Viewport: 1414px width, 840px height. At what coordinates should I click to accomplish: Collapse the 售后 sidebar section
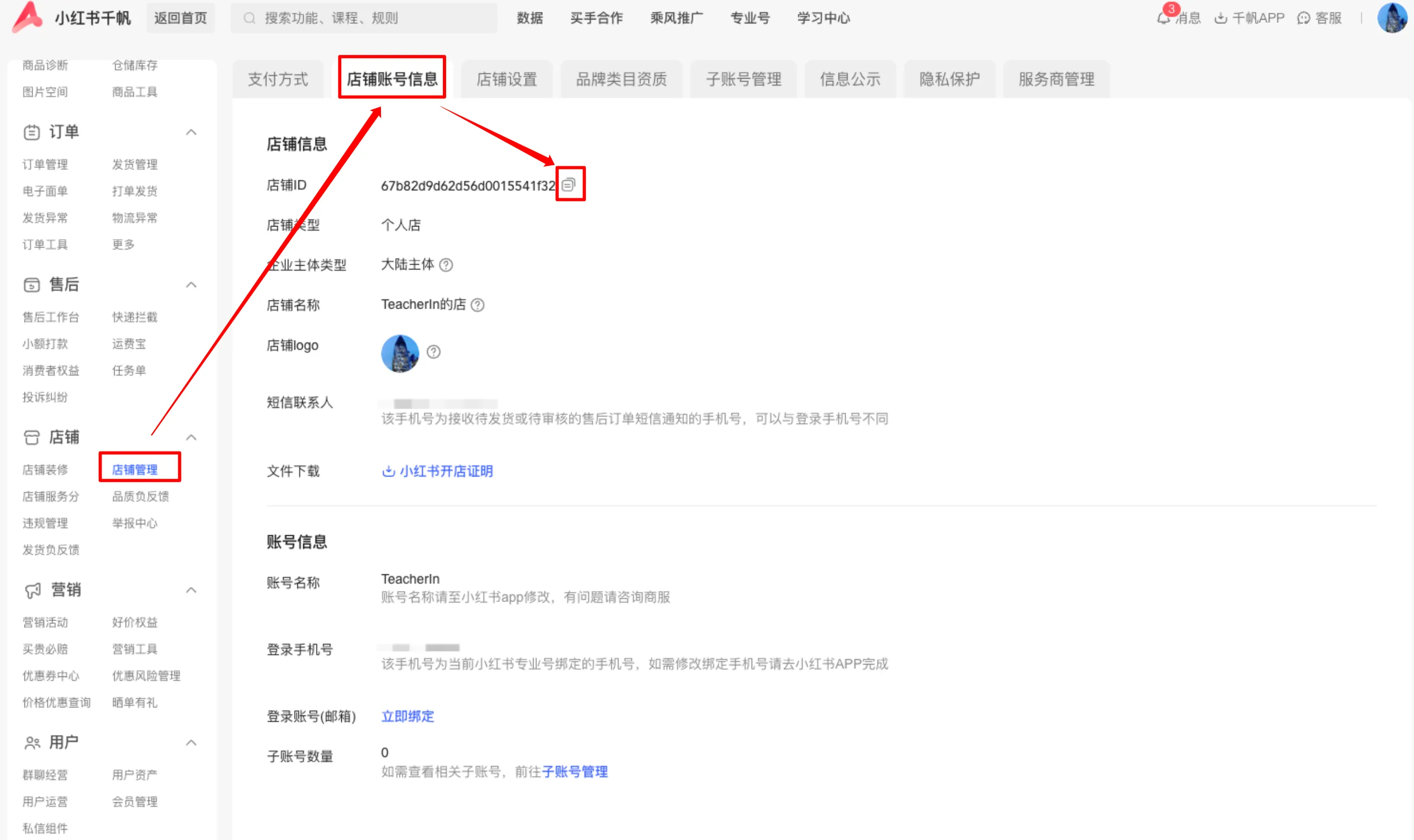pyautogui.click(x=191, y=285)
